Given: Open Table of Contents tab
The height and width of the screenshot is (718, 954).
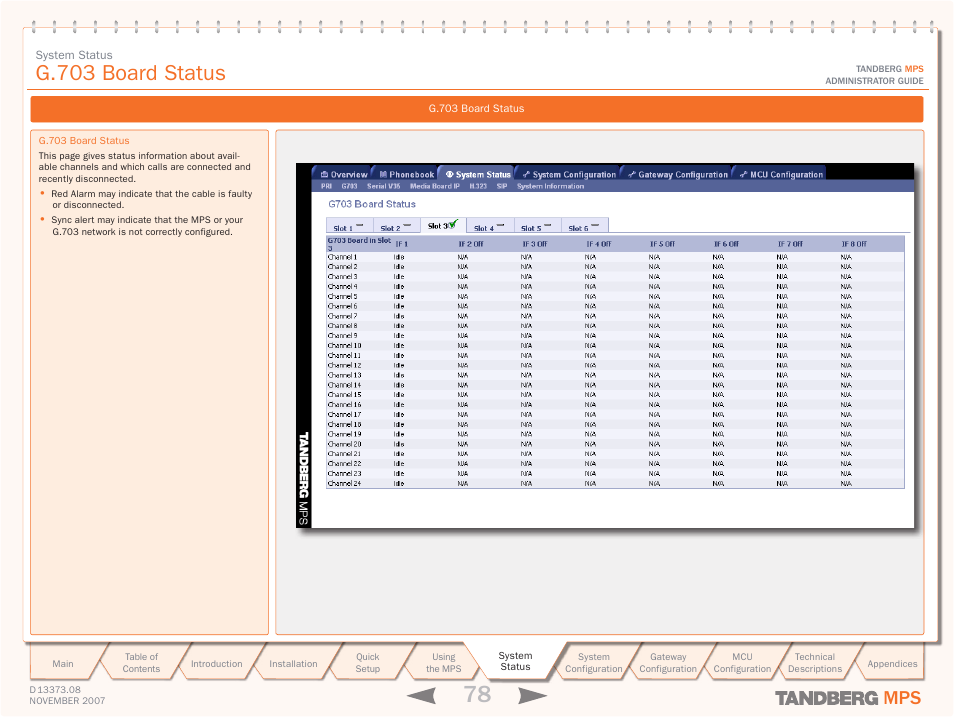Looking at the screenshot, I should [x=141, y=663].
